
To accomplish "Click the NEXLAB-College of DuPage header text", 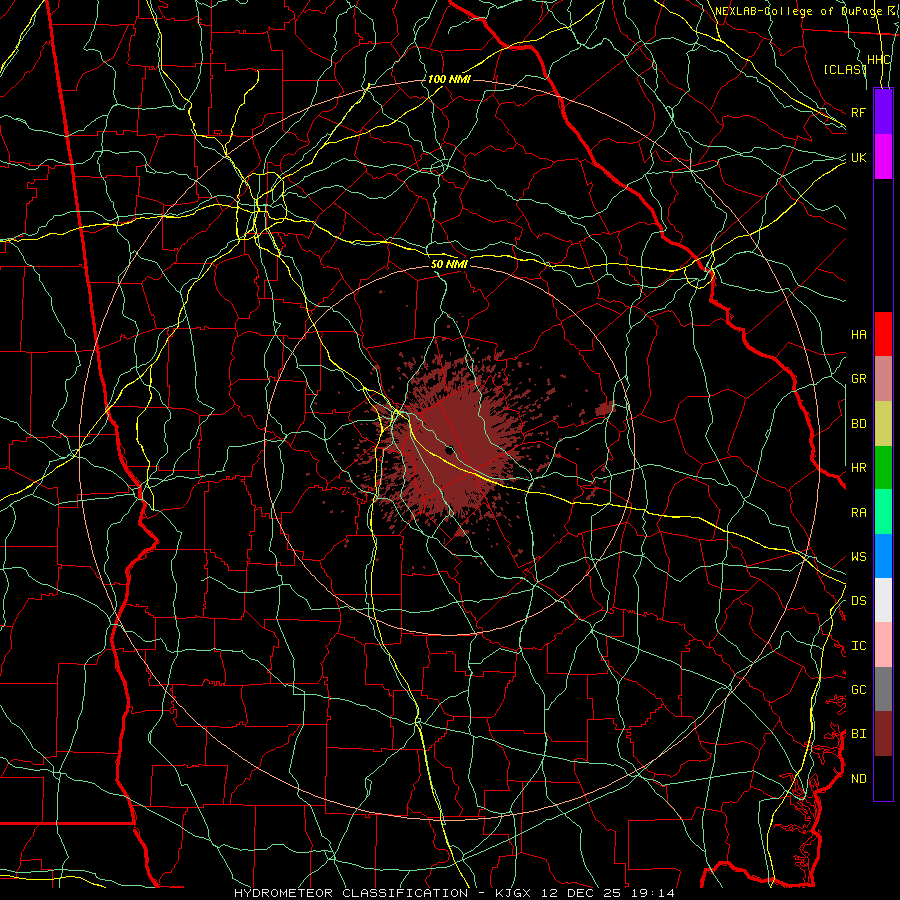I will point(798,11).
